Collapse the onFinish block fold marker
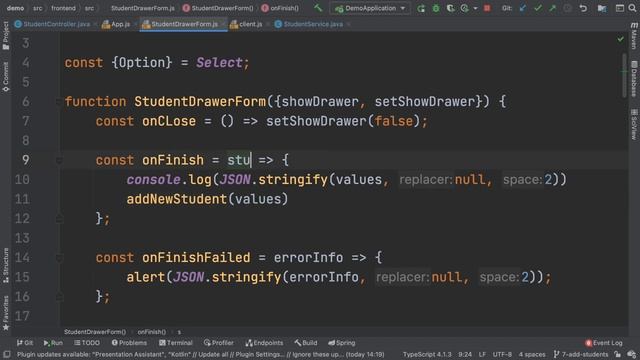The width and height of the screenshot is (640, 360). pos(59,160)
